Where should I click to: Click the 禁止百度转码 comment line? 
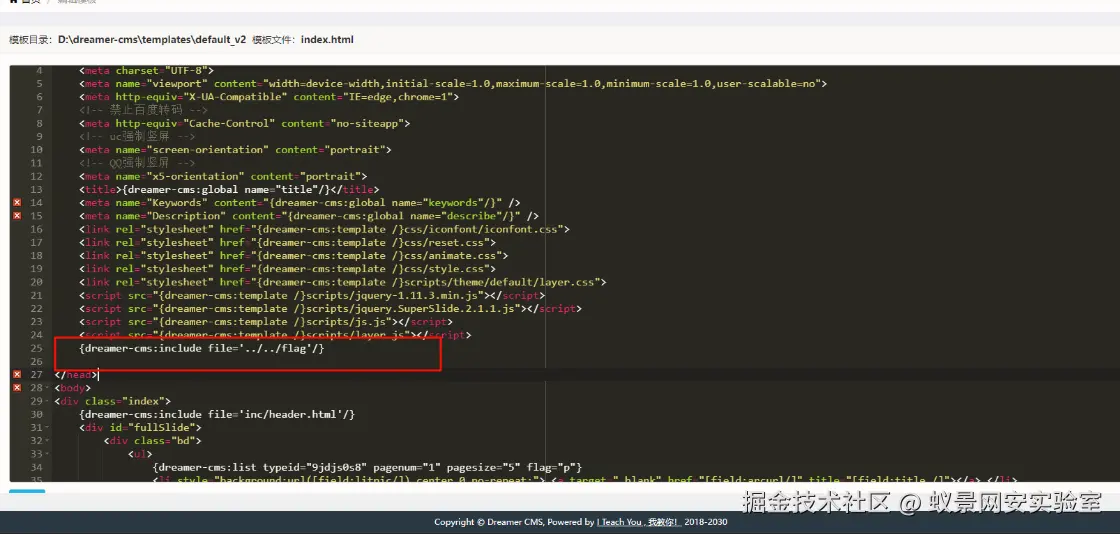144,110
